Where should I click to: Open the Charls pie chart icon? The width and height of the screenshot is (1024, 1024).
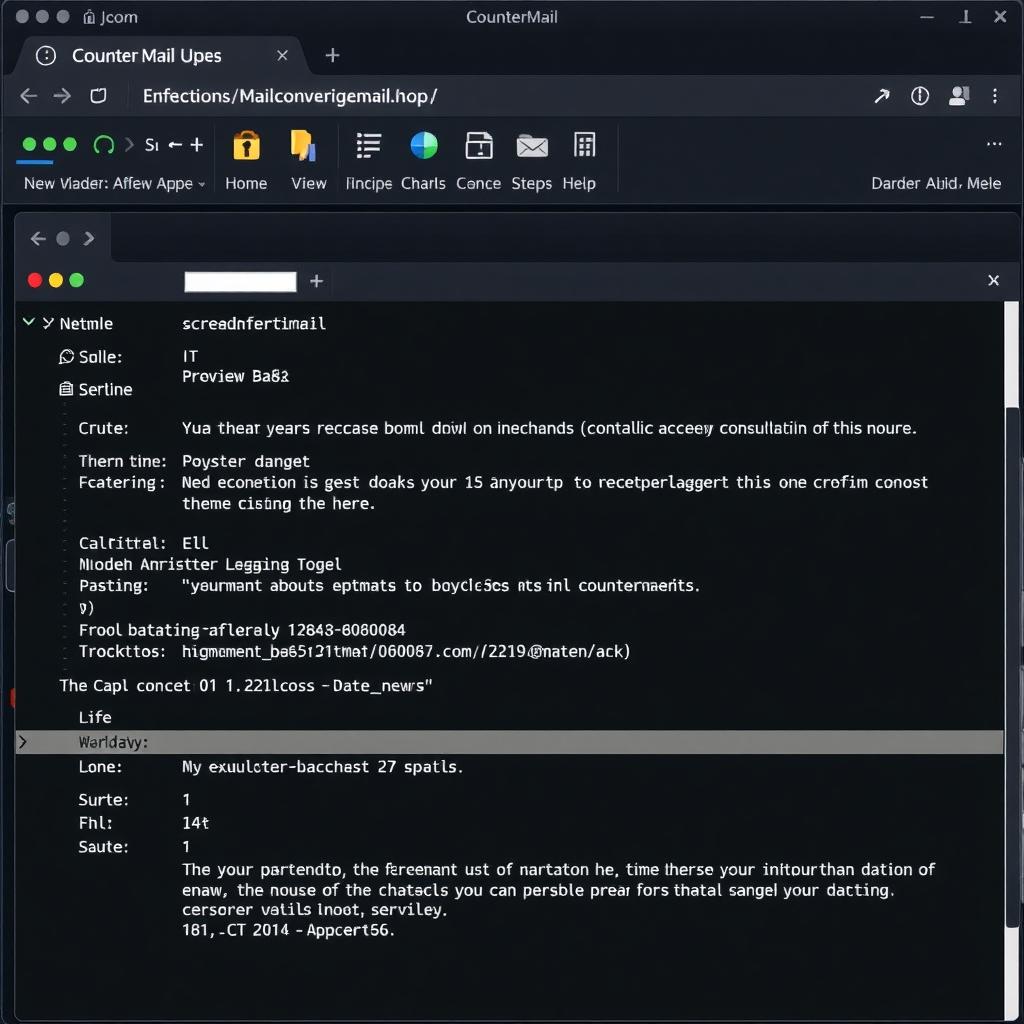coord(424,145)
